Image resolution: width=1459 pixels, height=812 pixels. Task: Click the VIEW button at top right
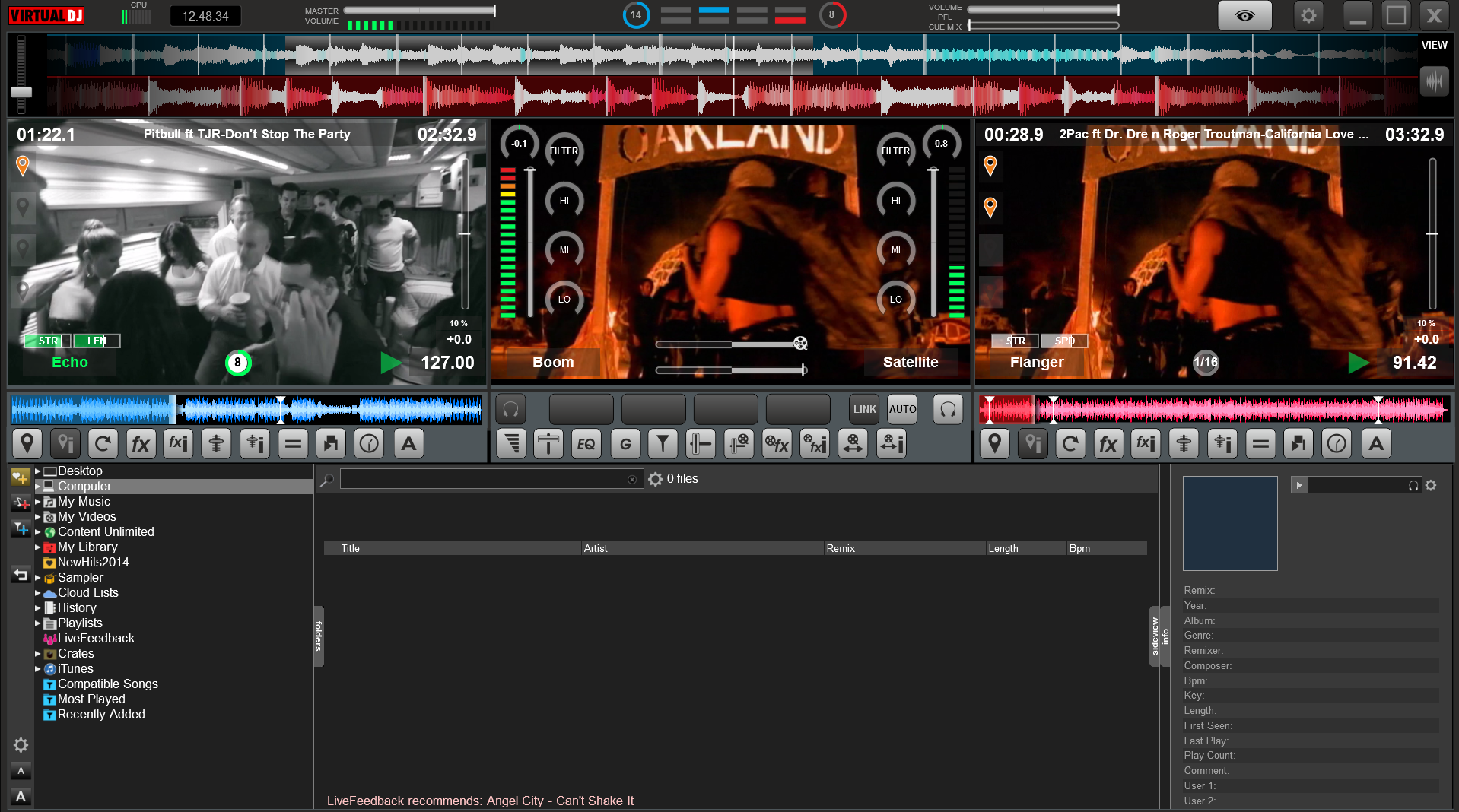coord(1434,45)
